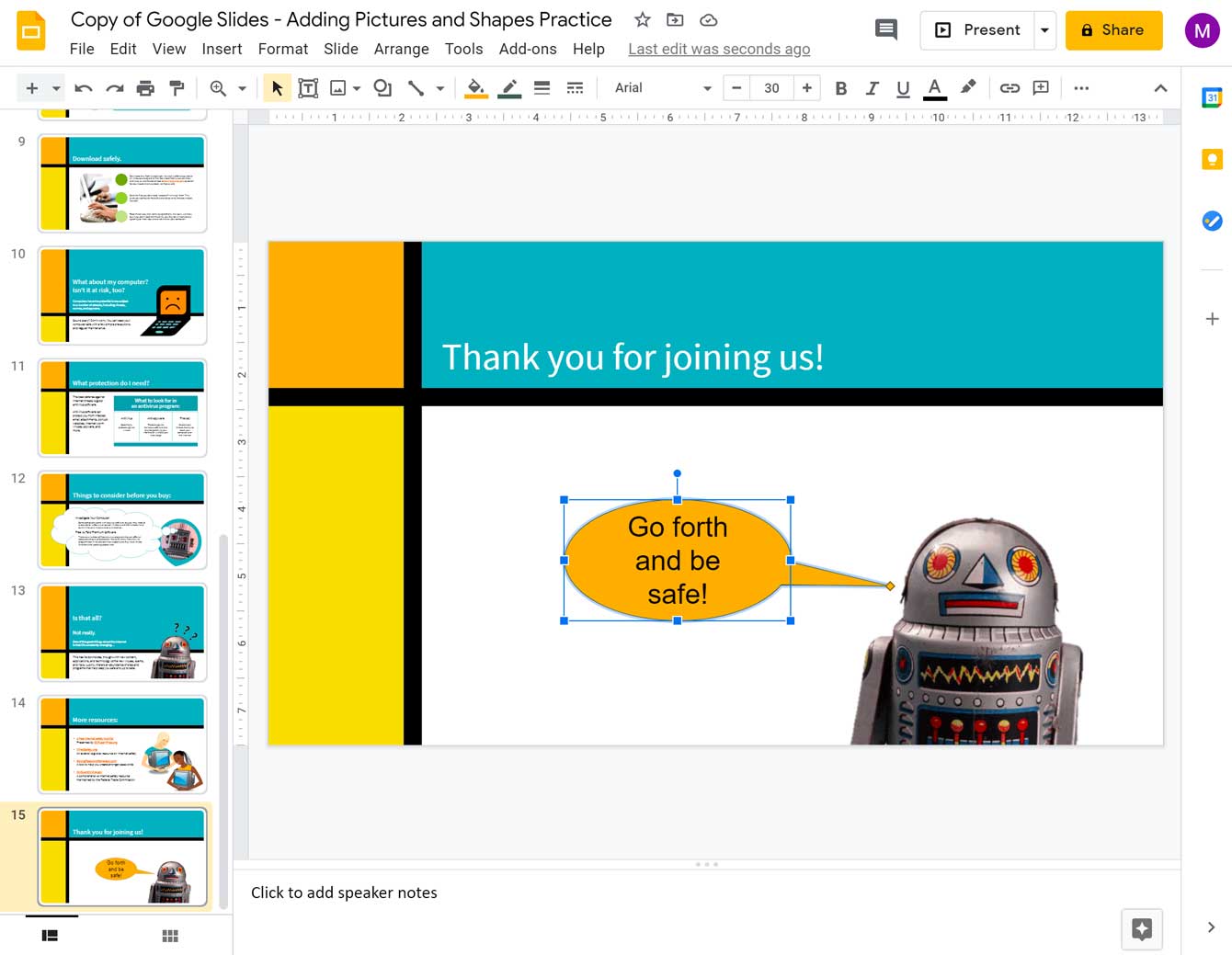Open the Insert menu
Screen dimensions: 1232x955
[222, 49]
